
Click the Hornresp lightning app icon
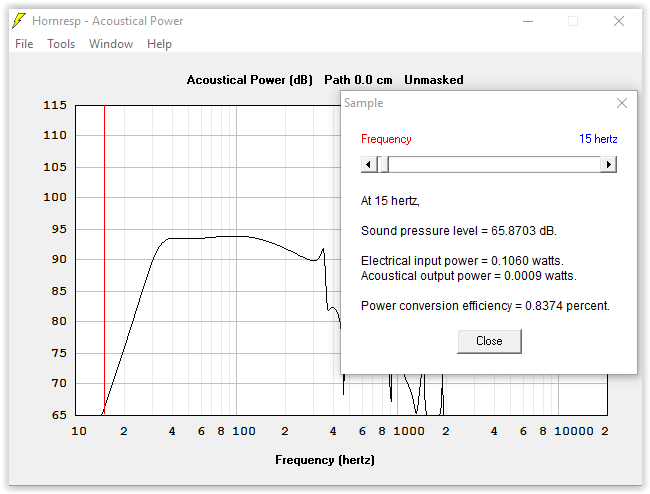(19, 21)
